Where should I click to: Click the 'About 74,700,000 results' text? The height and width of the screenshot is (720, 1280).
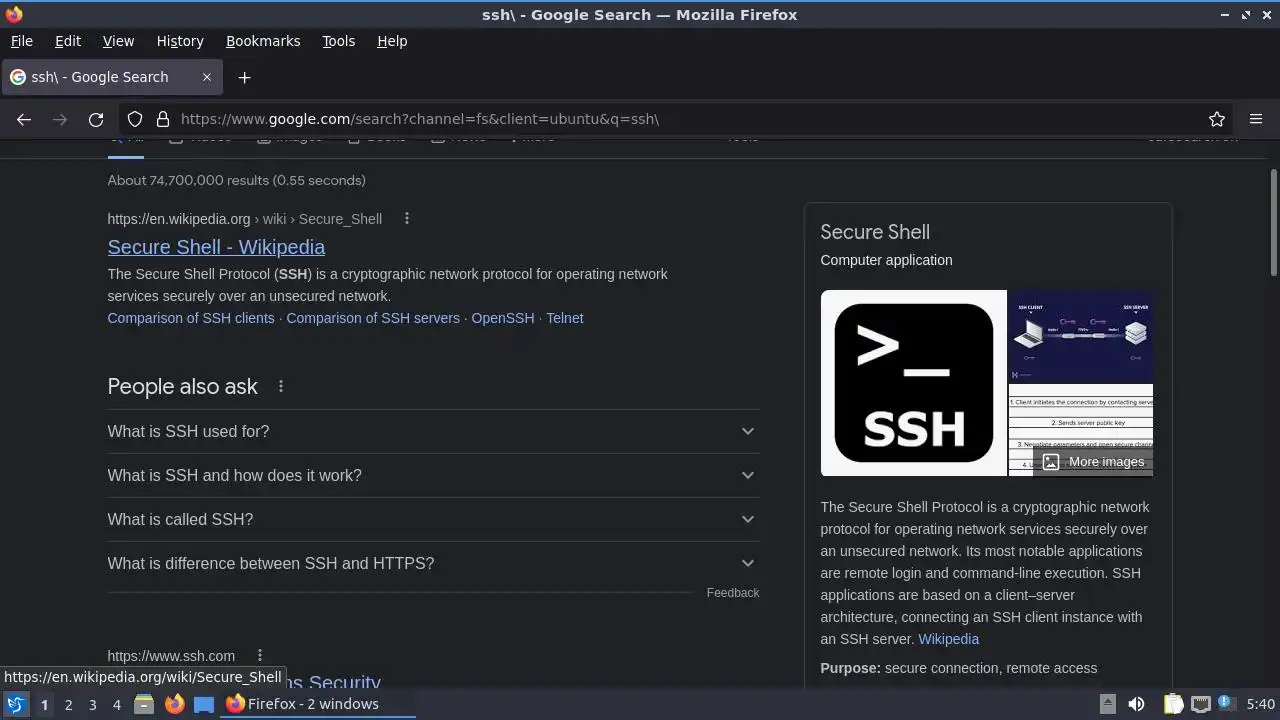(236, 180)
